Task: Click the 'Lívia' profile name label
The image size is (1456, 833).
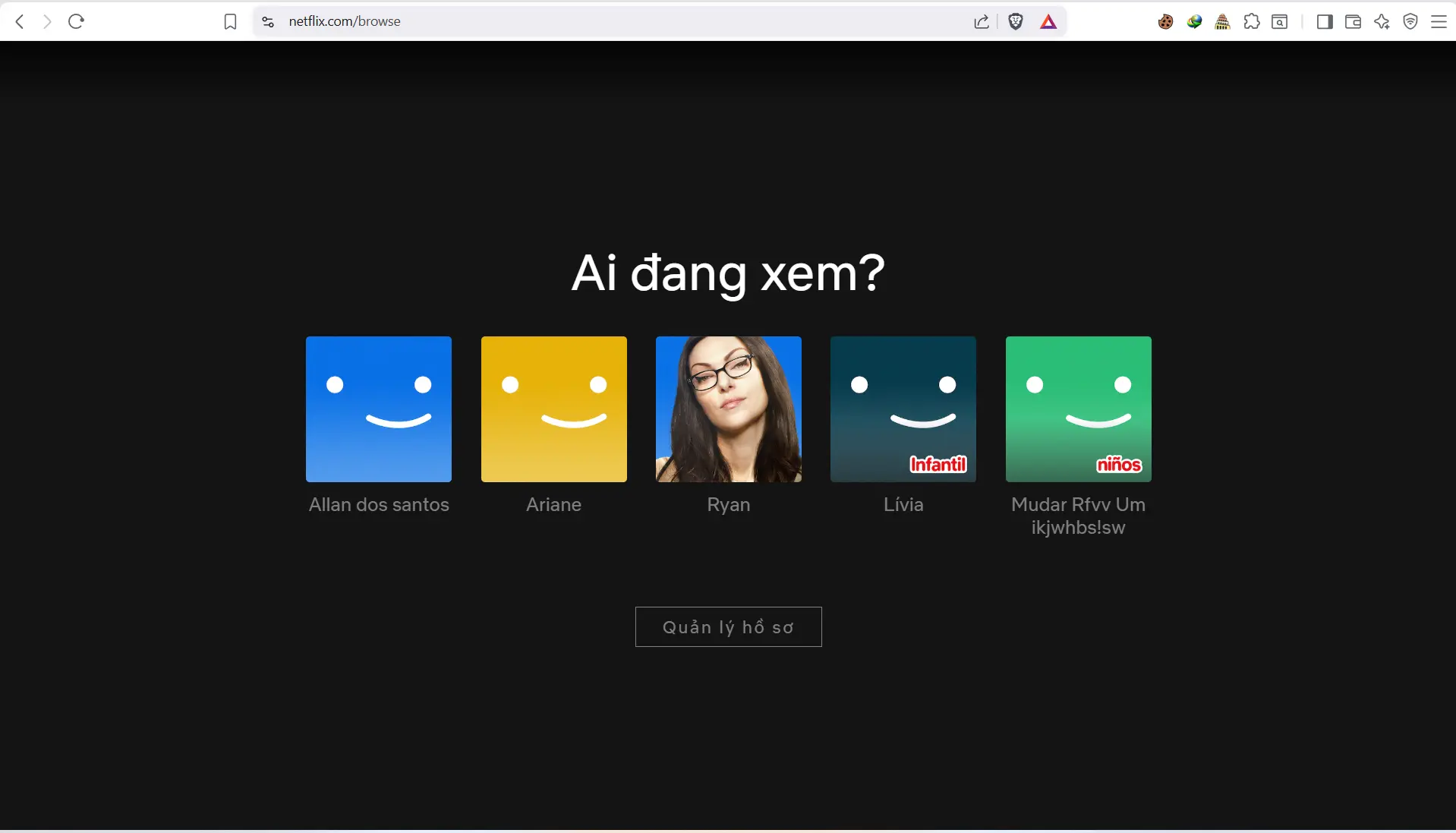Action: [x=903, y=504]
